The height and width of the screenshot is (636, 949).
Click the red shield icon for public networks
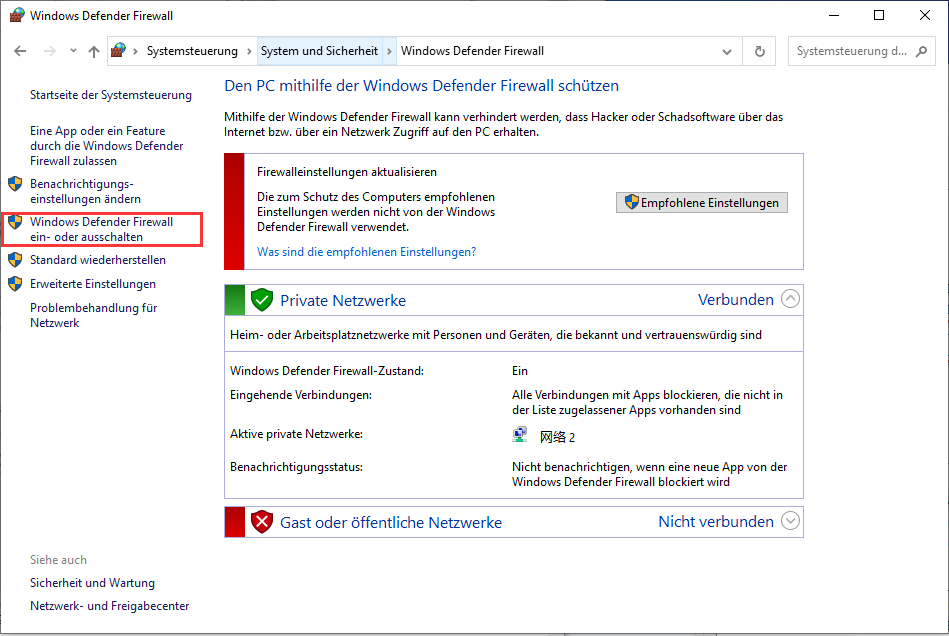click(261, 522)
